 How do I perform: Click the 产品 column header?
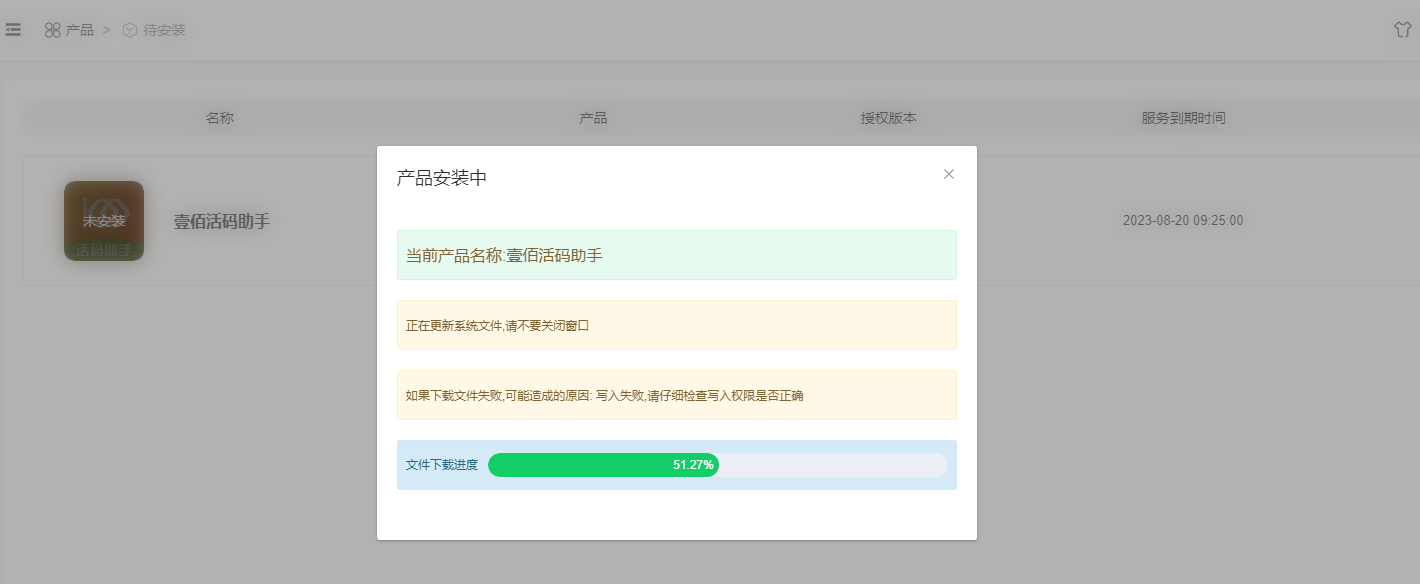(593, 118)
